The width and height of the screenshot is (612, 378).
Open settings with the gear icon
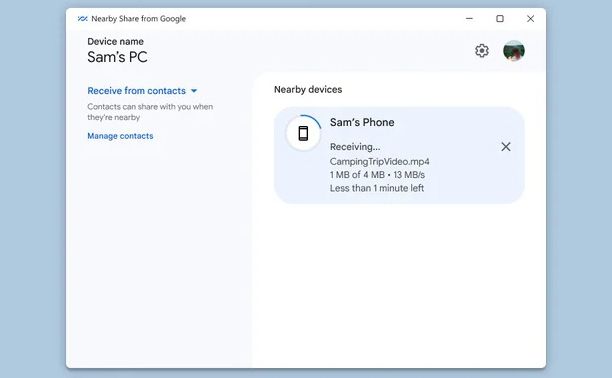click(482, 51)
